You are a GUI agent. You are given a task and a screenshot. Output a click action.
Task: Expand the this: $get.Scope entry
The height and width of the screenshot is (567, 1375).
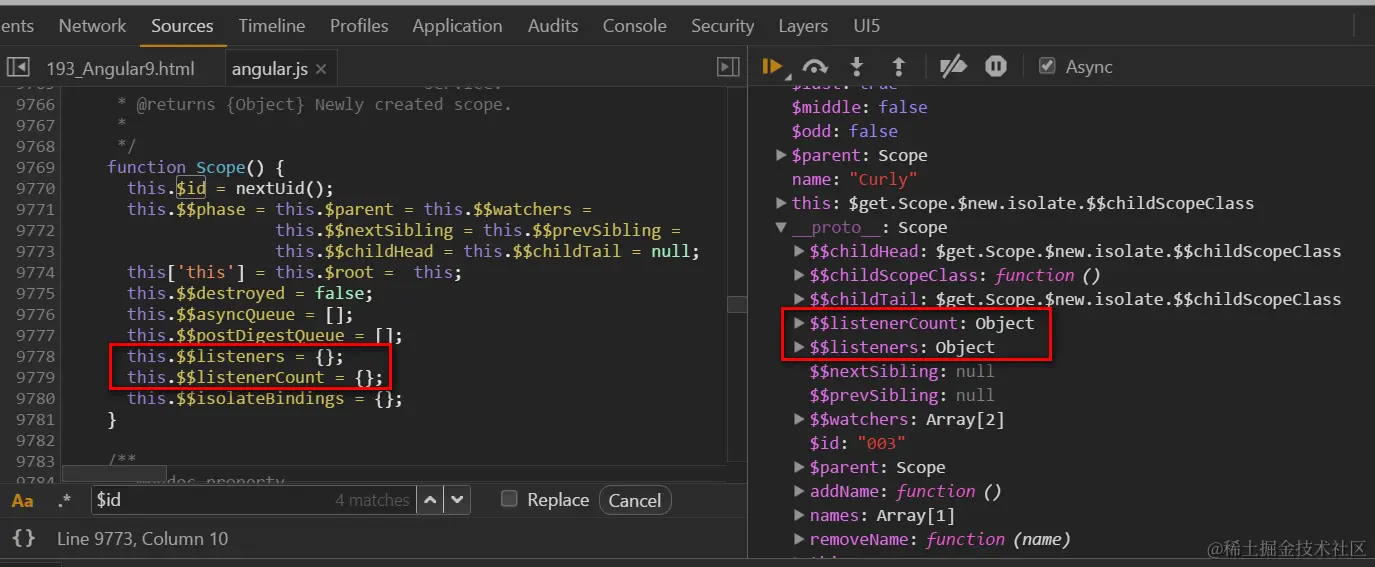(x=782, y=203)
